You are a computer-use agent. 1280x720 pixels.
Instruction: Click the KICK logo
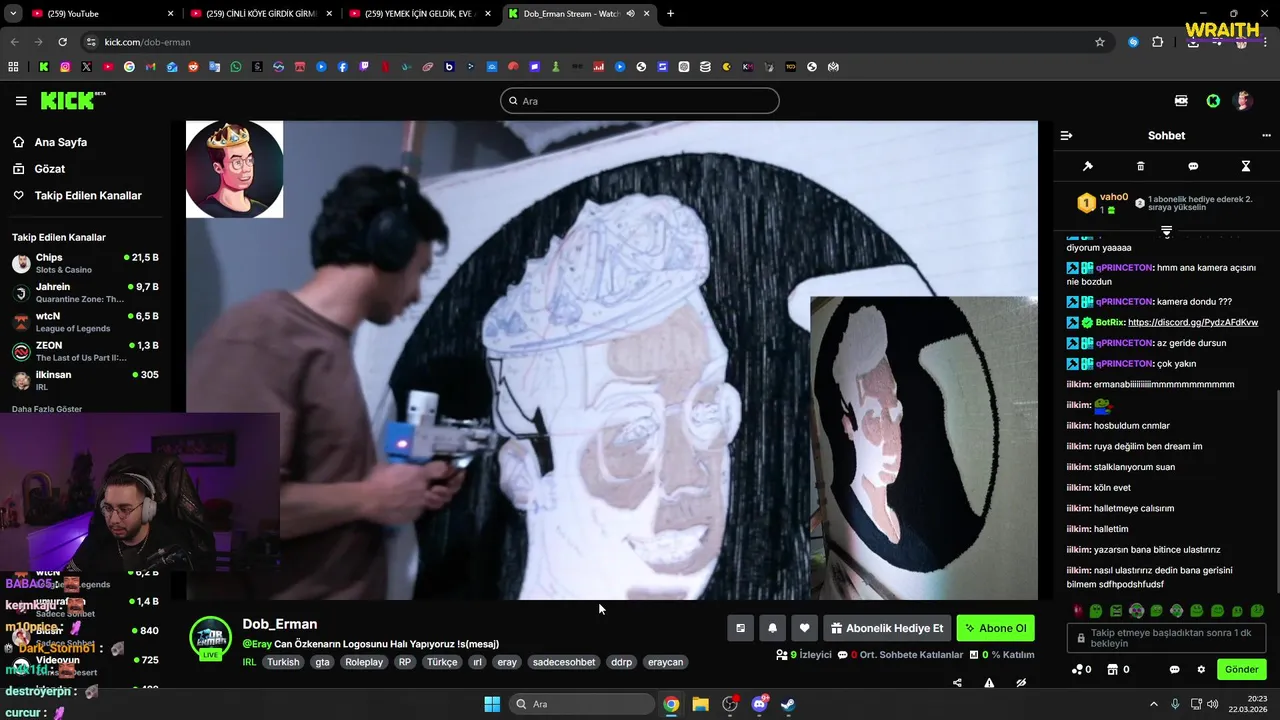click(x=72, y=101)
